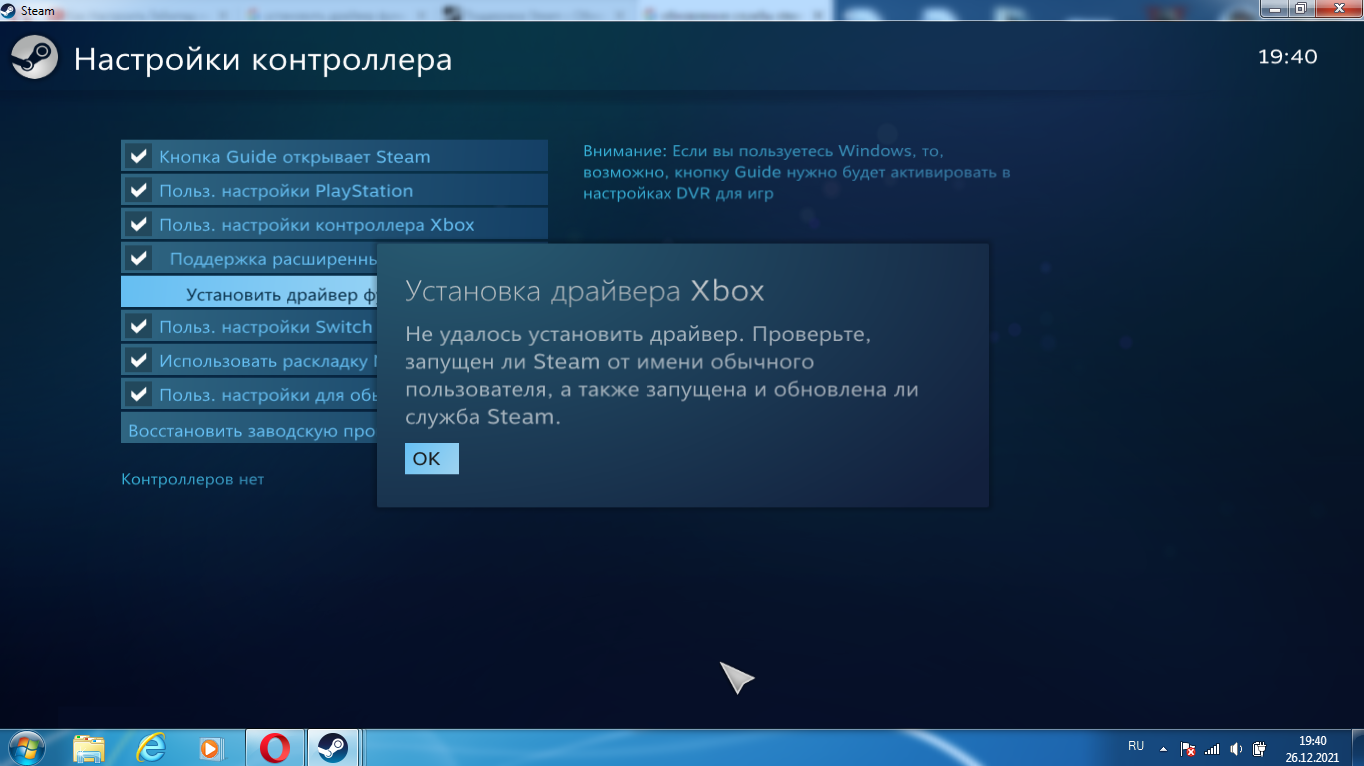Click Show Desktop strip at taskbar end
The height and width of the screenshot is (766, 1364).
click(1356, 748)
